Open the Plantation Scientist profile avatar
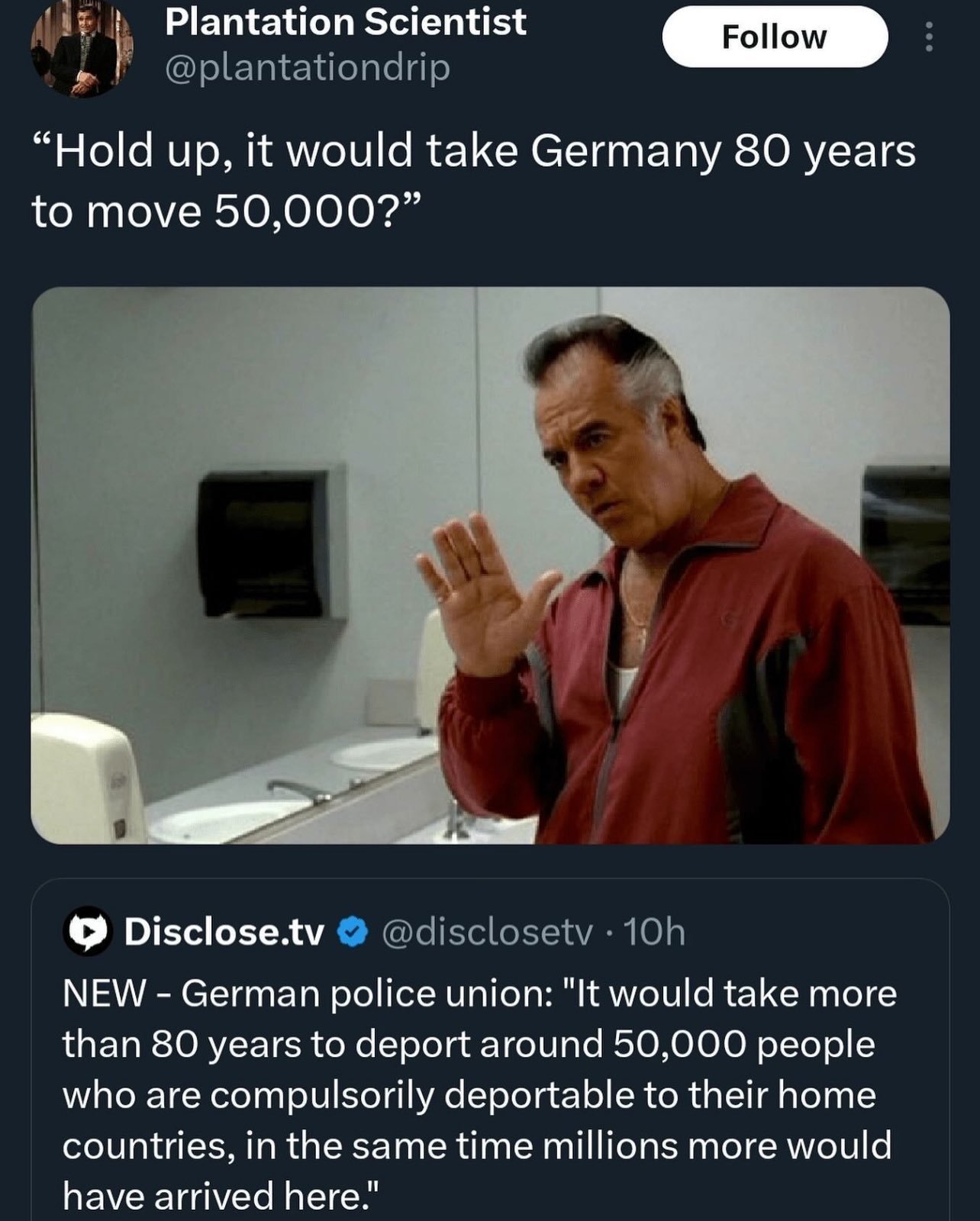The image size is (980, 1221). [82, 47]
